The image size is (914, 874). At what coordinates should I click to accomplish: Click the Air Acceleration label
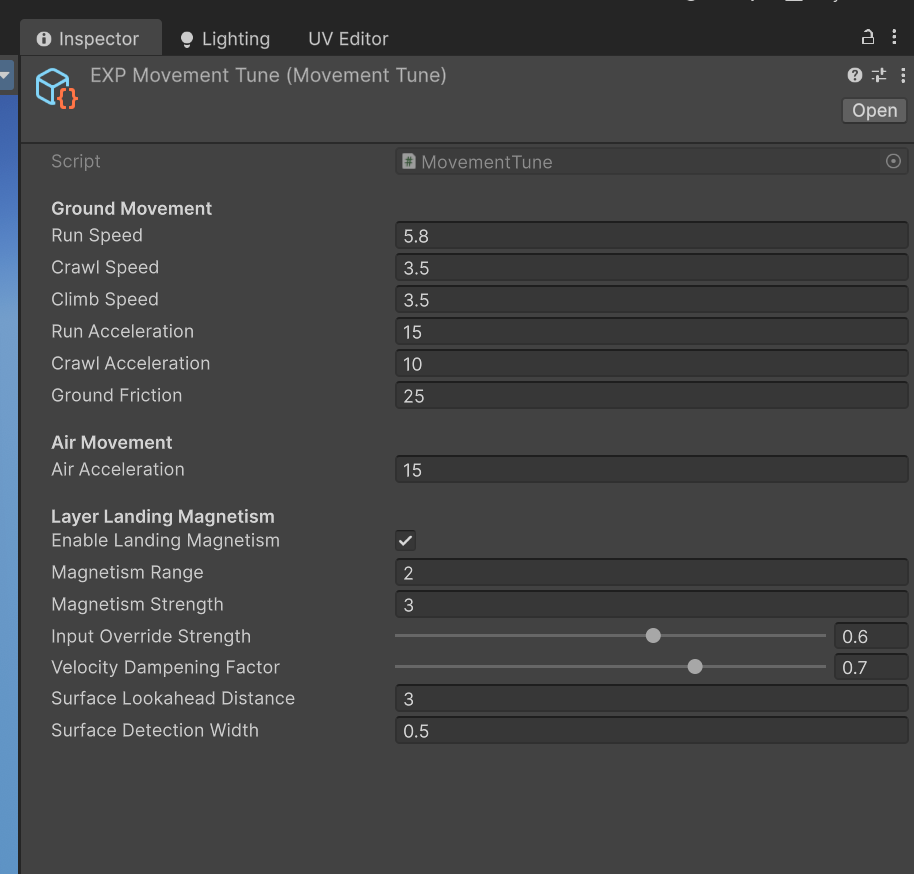[118, 470]
